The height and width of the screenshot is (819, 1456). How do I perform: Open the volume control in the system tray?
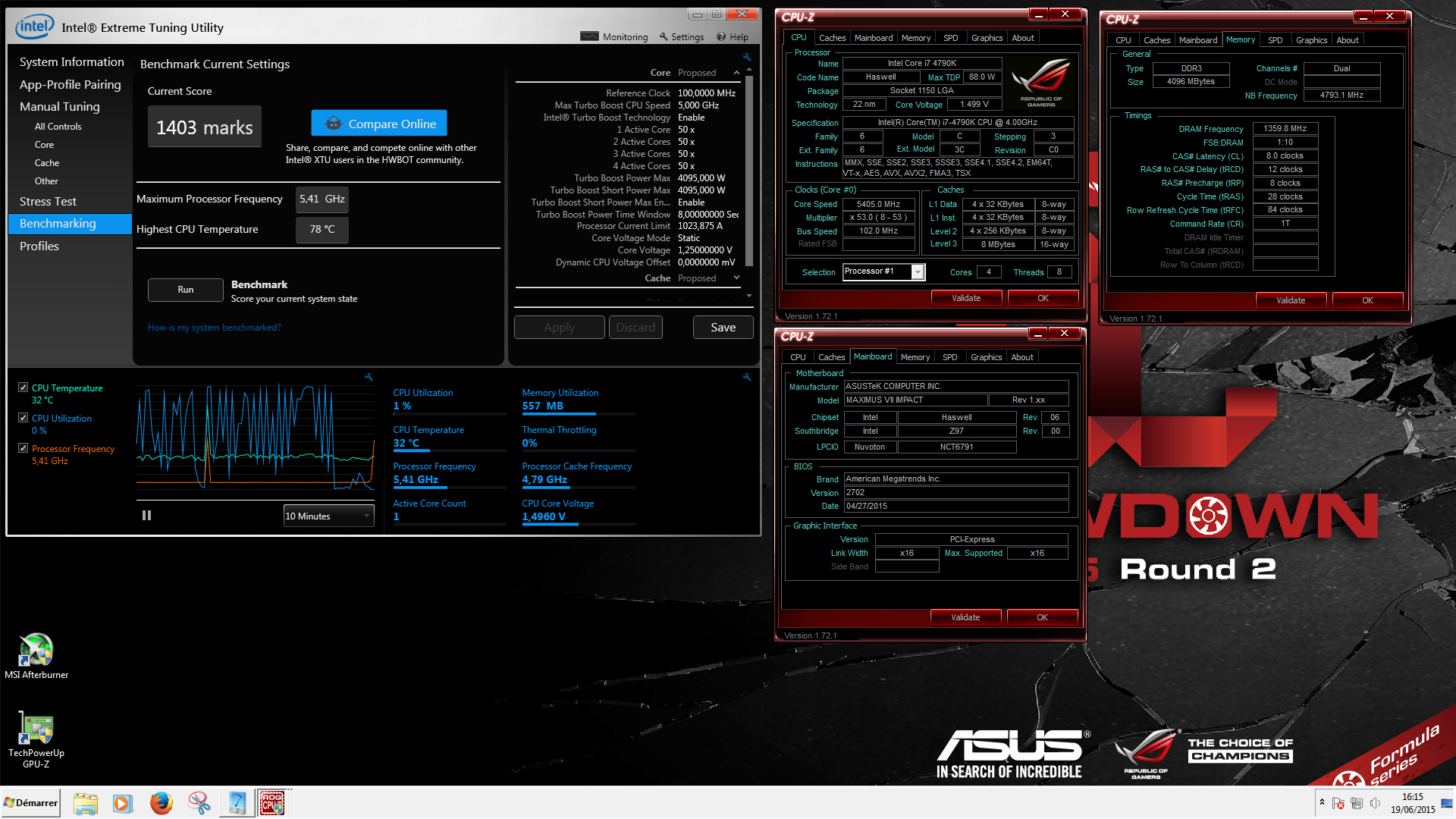coord(1375,803)
